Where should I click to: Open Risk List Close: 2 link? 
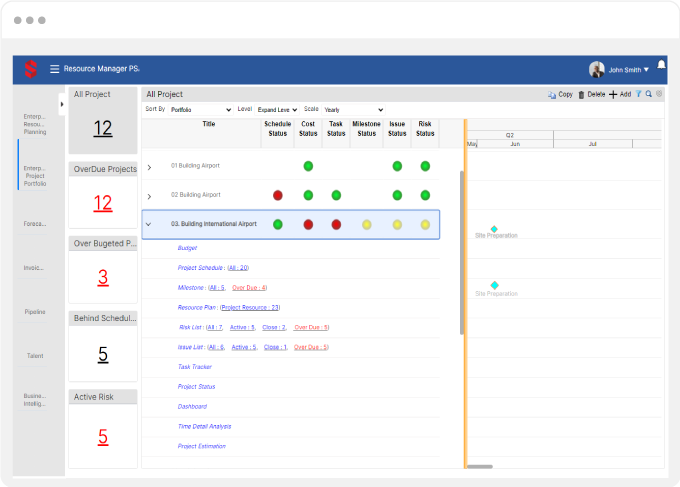pos(274,327)
